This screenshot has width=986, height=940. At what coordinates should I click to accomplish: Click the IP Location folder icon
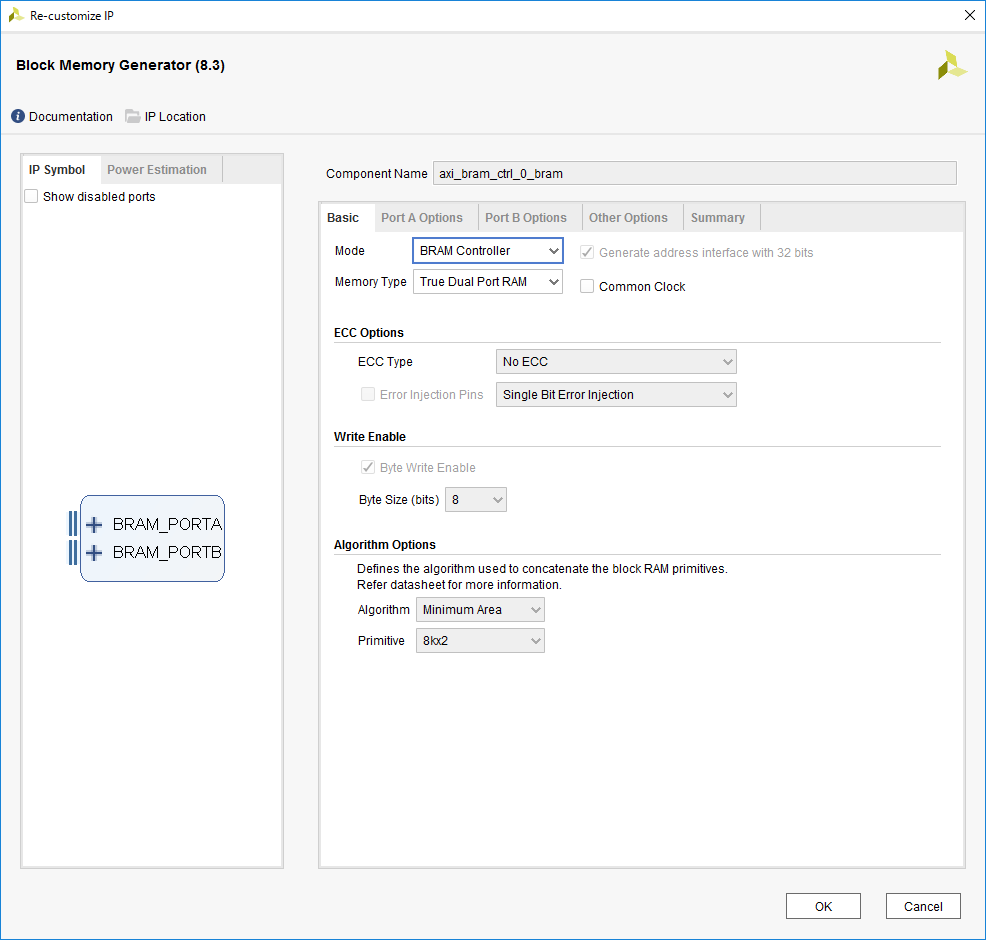[x=133, y=117]
